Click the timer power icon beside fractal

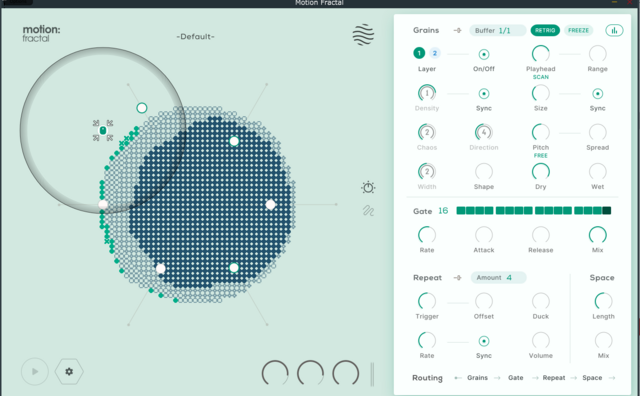(368, 187)
